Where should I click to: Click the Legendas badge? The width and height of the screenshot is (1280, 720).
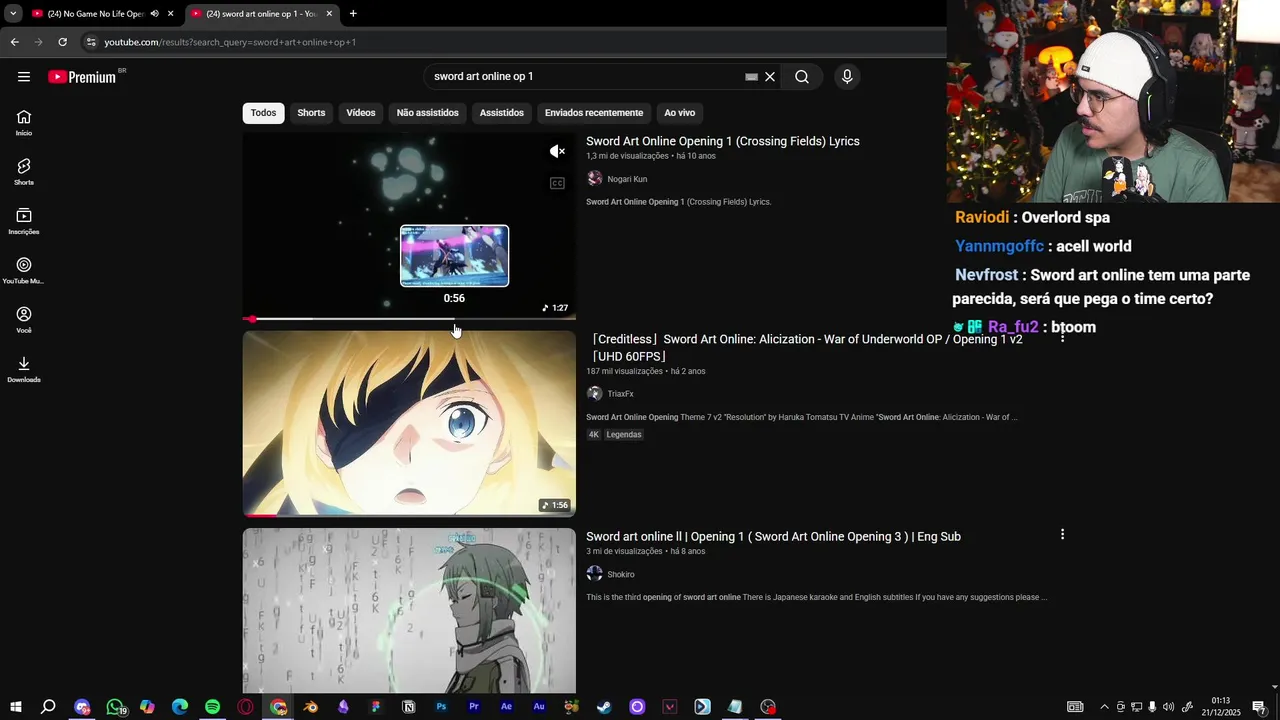[x=624, y=435]
